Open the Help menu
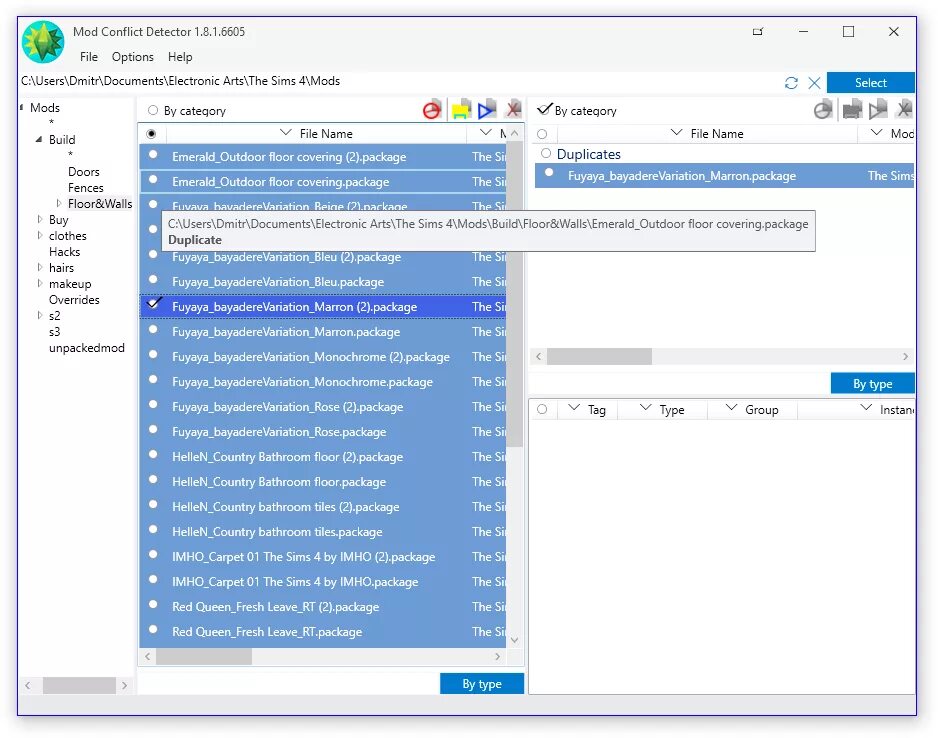The width and height of the screenshot is (938, 738). click(x=179, y=57)
